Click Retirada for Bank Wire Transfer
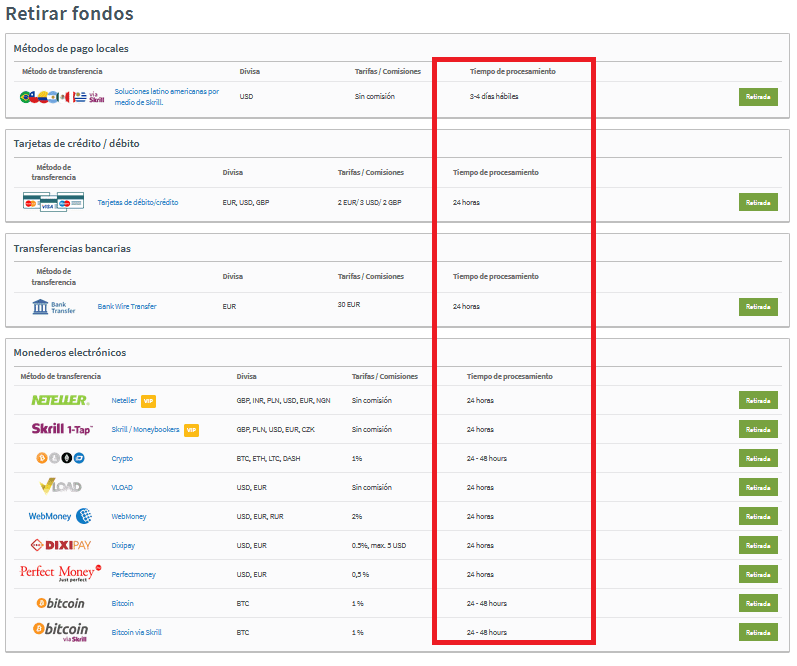This screenshot has height=666, width=797. tap(757, 306)
